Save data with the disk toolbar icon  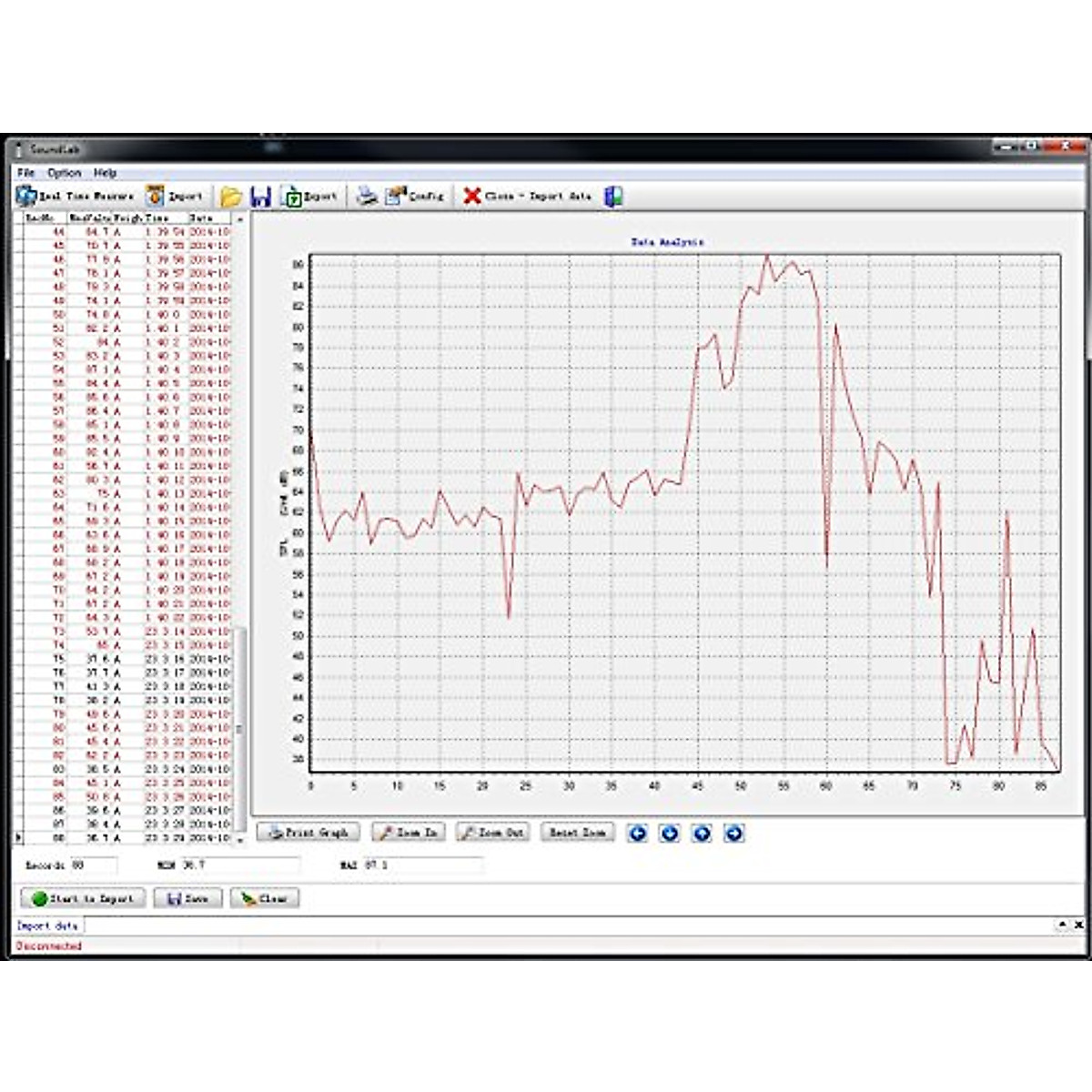262,194
